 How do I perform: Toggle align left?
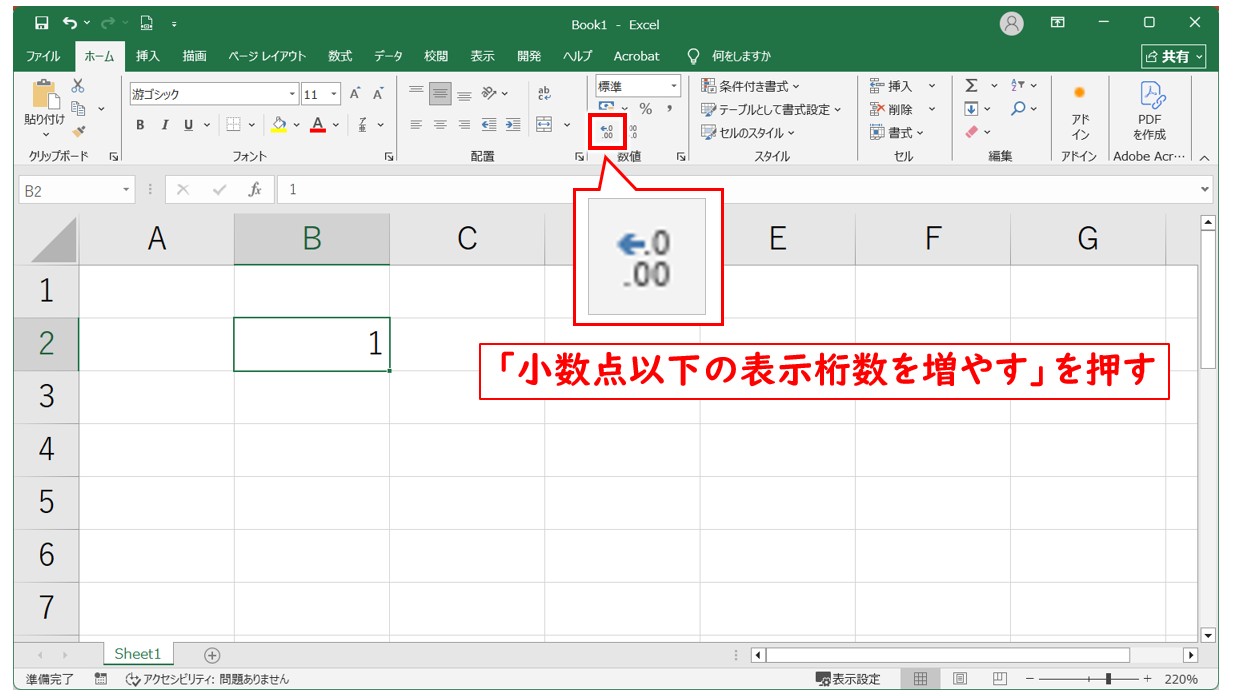click(x=417, y=125)
